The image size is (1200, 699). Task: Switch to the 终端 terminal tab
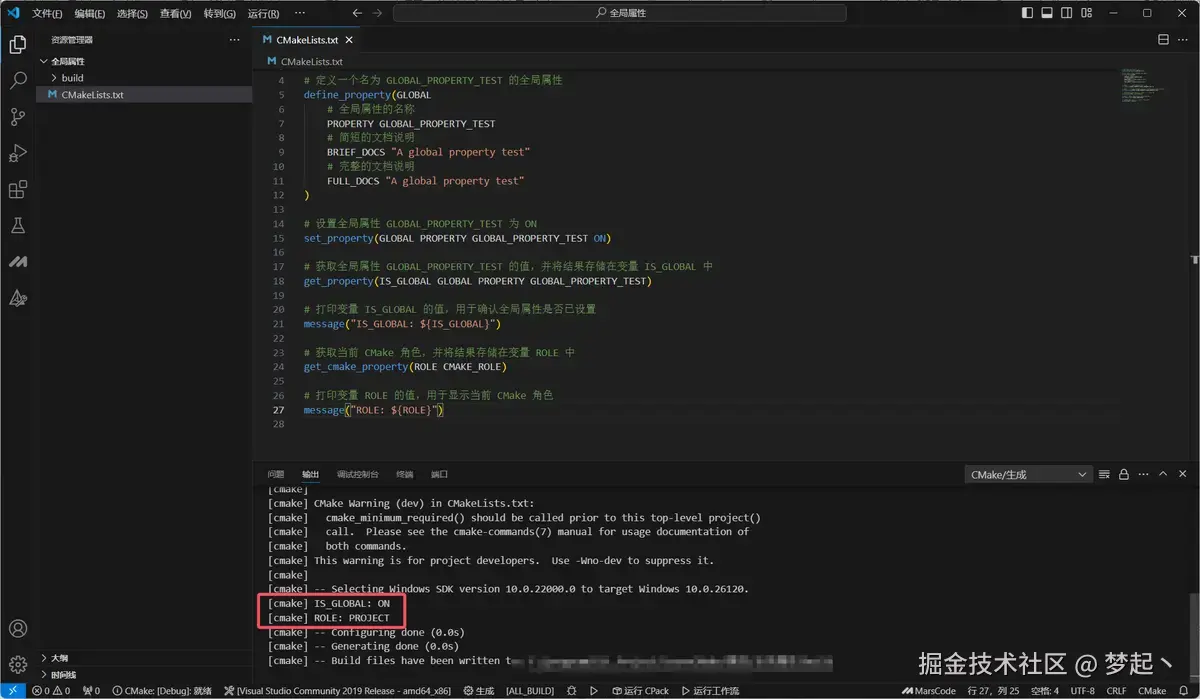point(404,474)
